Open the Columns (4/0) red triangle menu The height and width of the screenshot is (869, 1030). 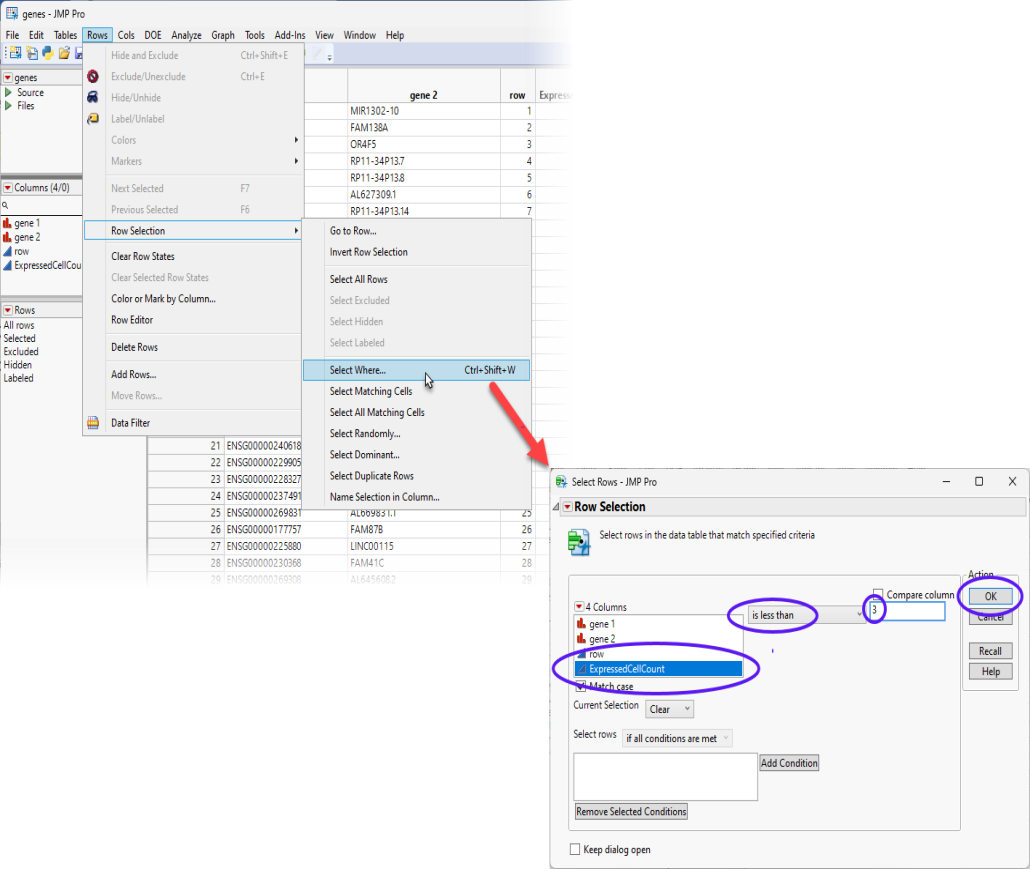8,188
